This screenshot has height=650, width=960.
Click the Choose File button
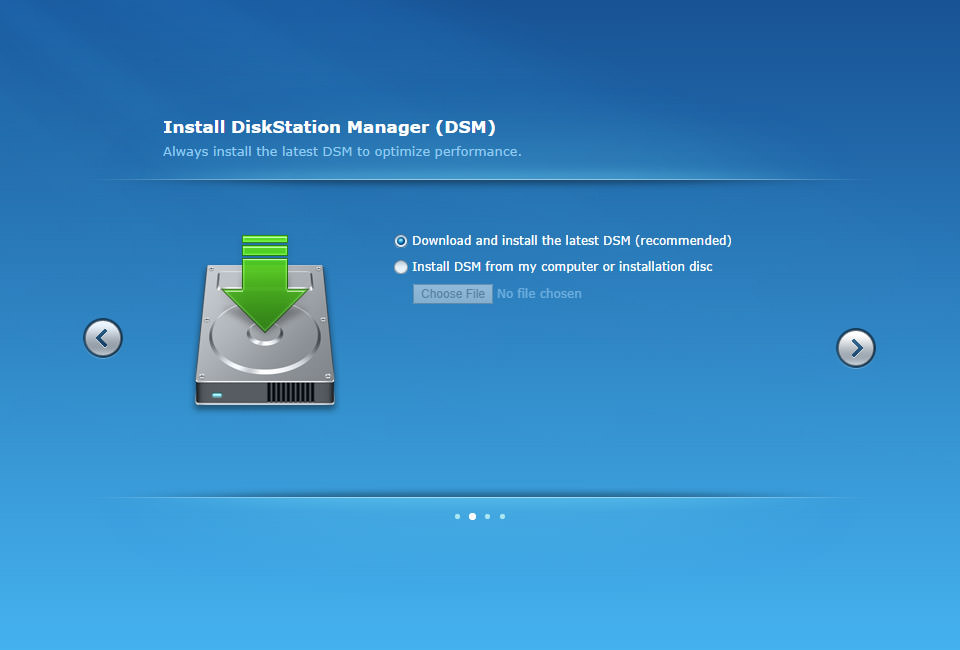click(452, 294)
